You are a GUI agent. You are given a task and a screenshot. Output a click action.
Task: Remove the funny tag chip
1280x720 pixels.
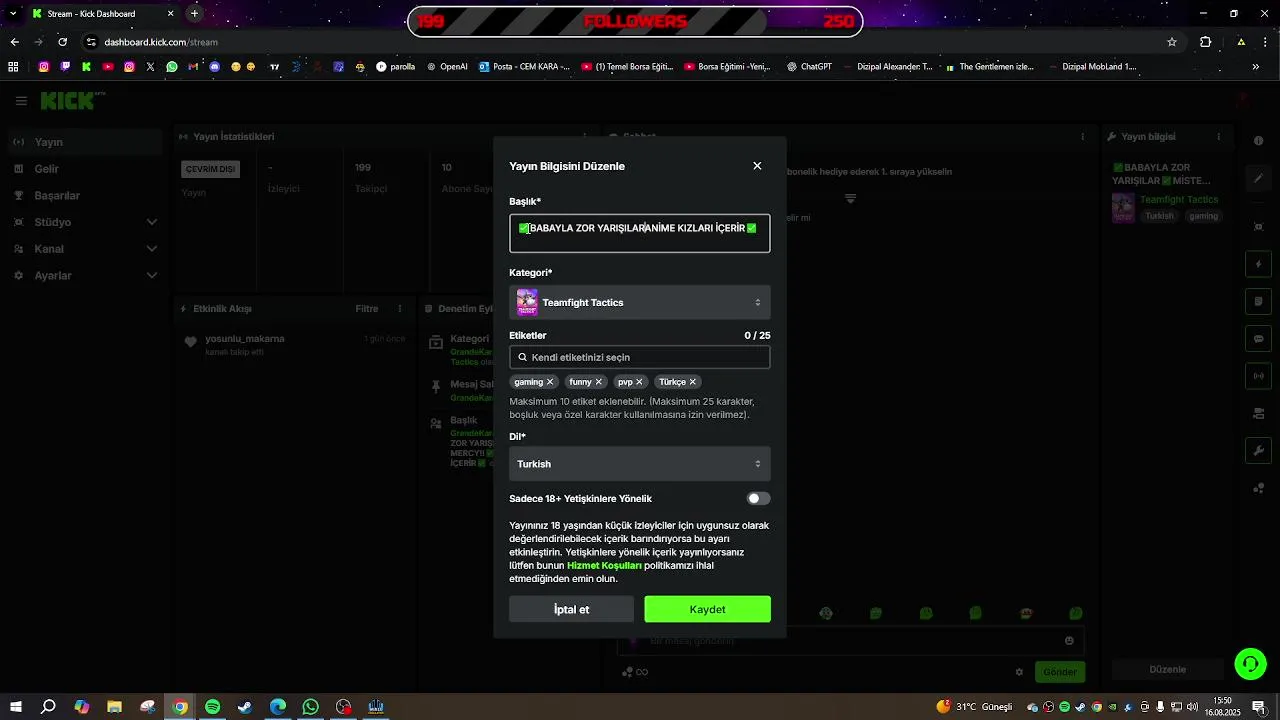tap(599, 382)
